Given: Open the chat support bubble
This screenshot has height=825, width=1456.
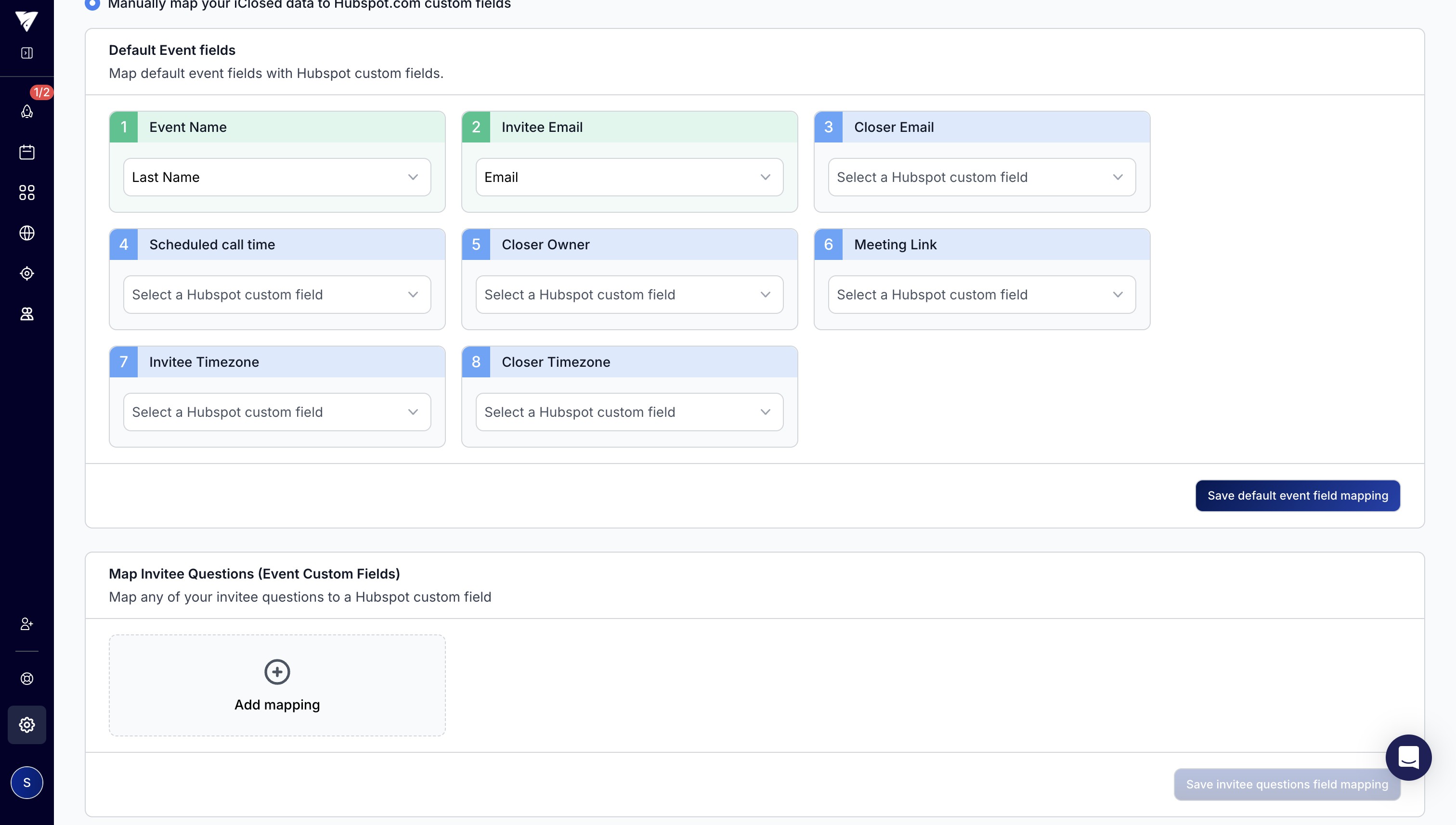Looking at the screenshot, I should click(1408, 758).
